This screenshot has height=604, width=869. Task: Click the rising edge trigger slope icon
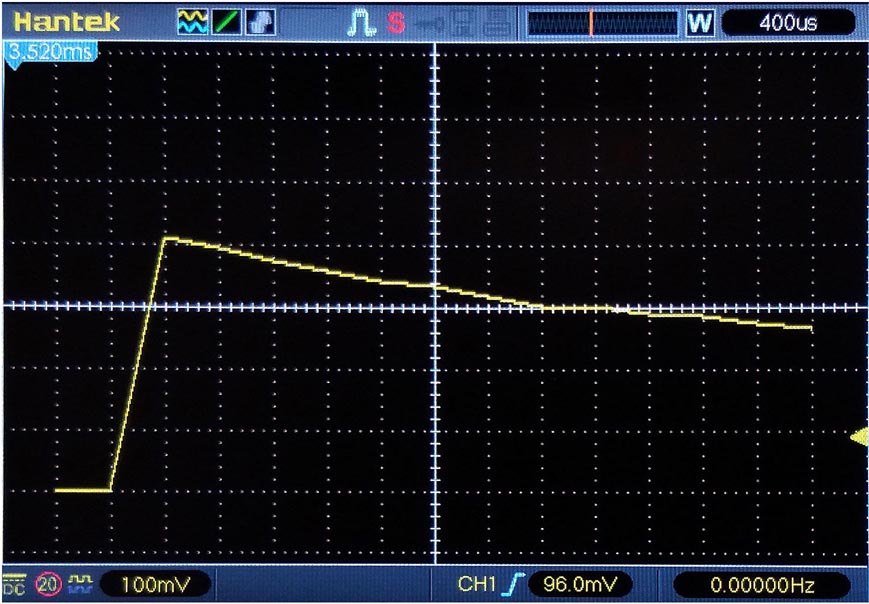coord(515,584)
